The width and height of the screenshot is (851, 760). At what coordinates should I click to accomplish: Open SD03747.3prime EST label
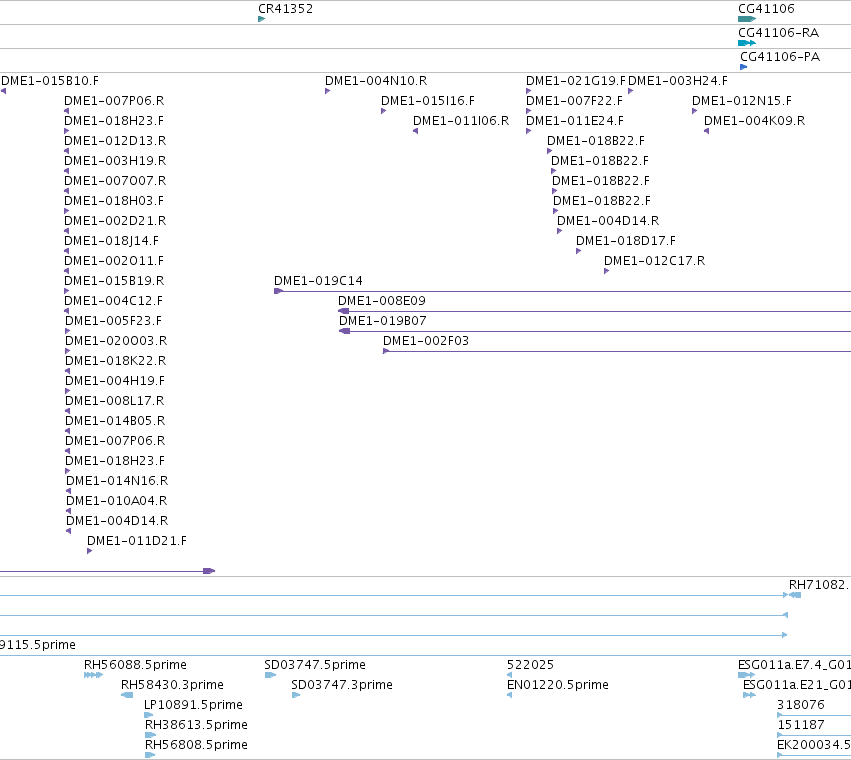click(342, 685)
